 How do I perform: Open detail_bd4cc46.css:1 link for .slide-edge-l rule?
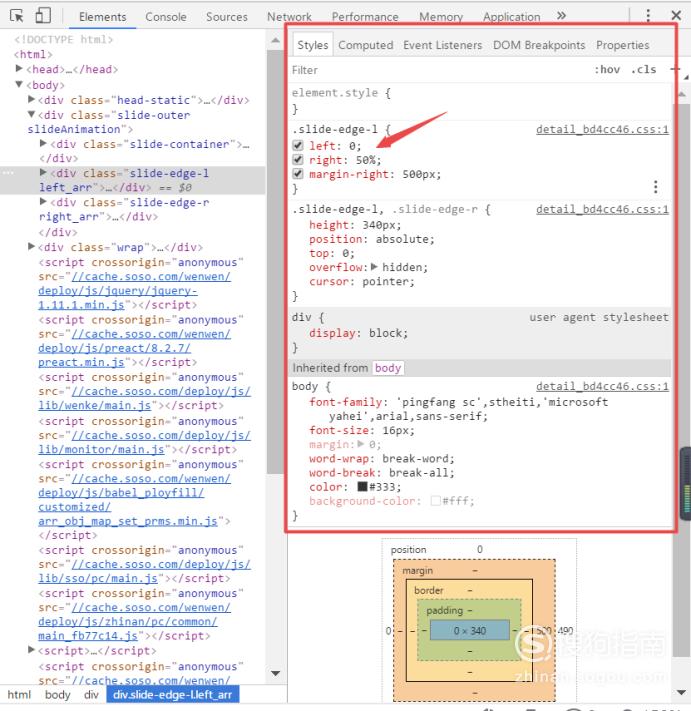[602, 130]
